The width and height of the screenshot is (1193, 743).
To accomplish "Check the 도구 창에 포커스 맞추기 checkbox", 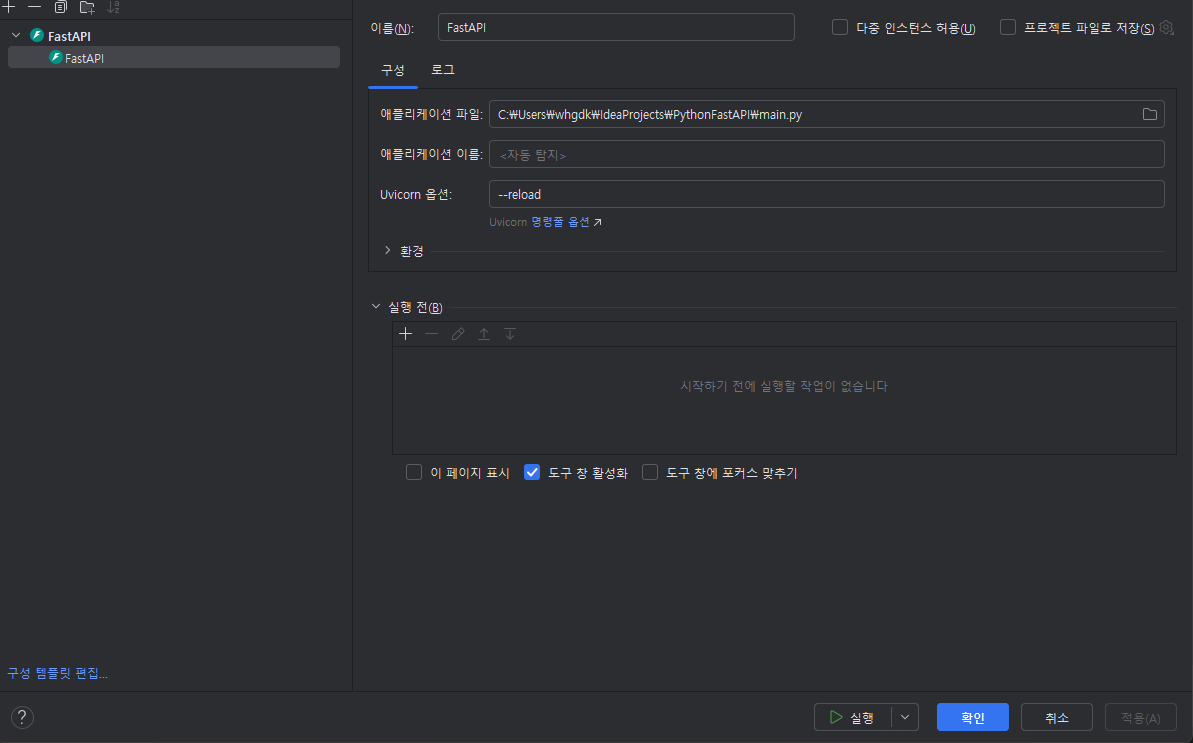I will (x=650, y=472).
